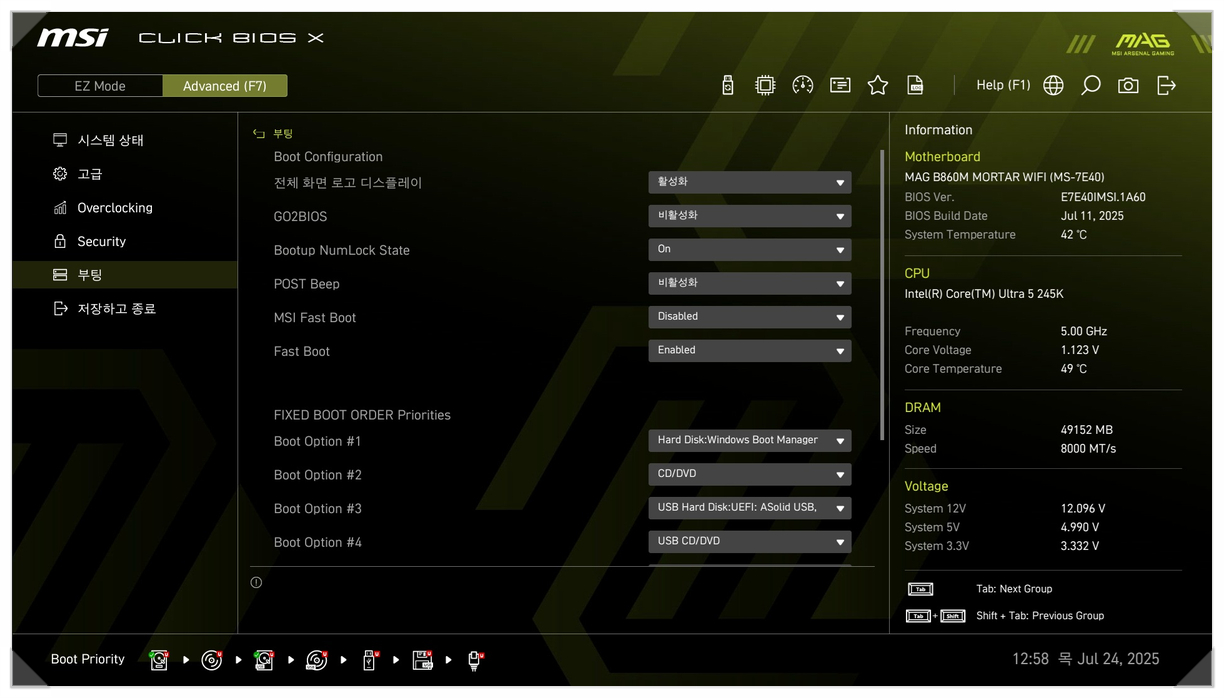Open the hardware monitor gauge icon
This screenshot has width=1224, height=698.
(802, 86)
